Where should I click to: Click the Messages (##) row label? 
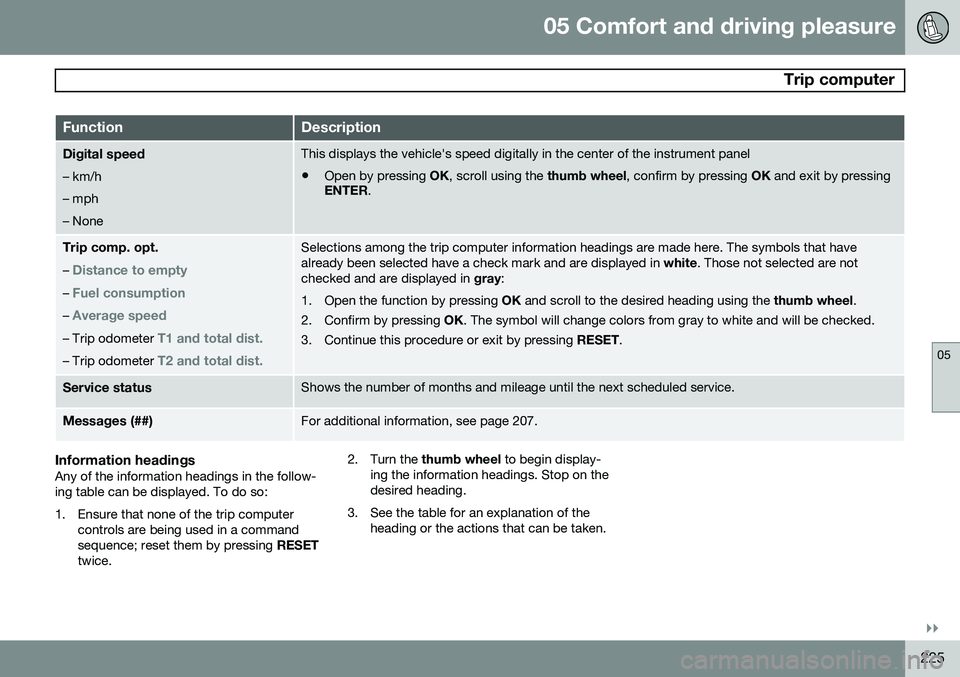coord(108,421)
